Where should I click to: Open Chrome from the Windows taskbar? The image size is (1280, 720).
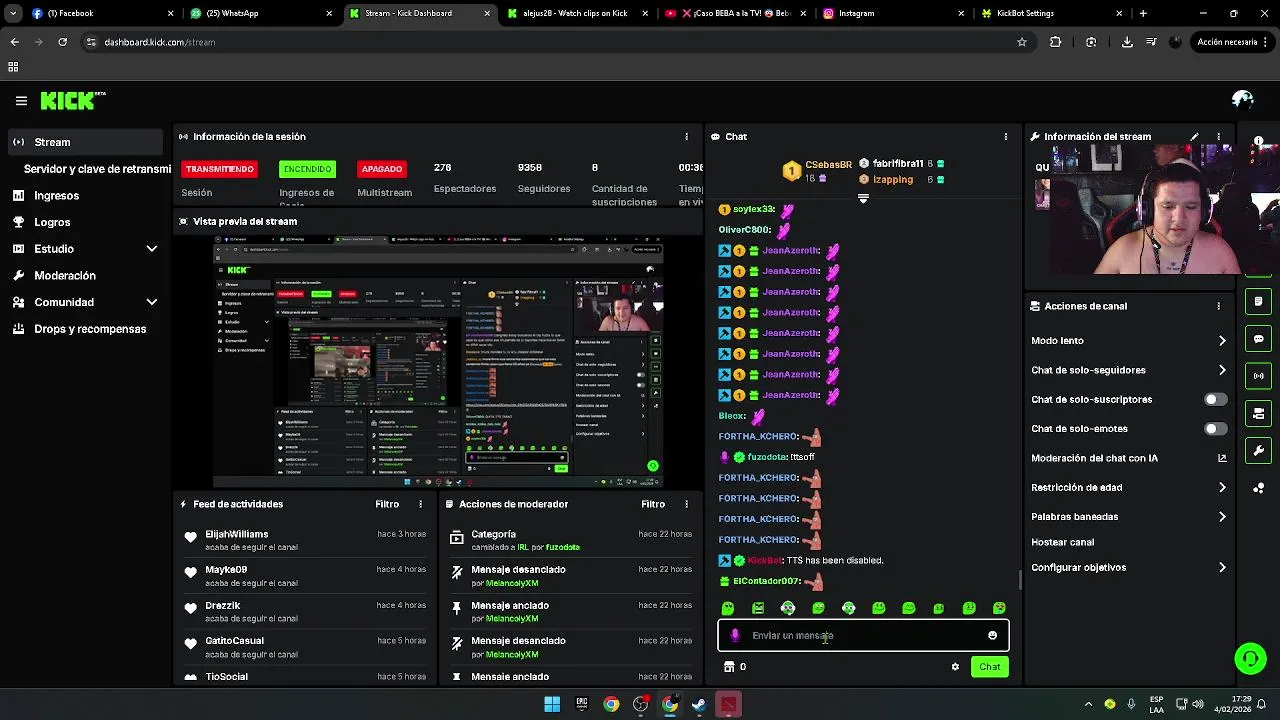tap(611, 704)
